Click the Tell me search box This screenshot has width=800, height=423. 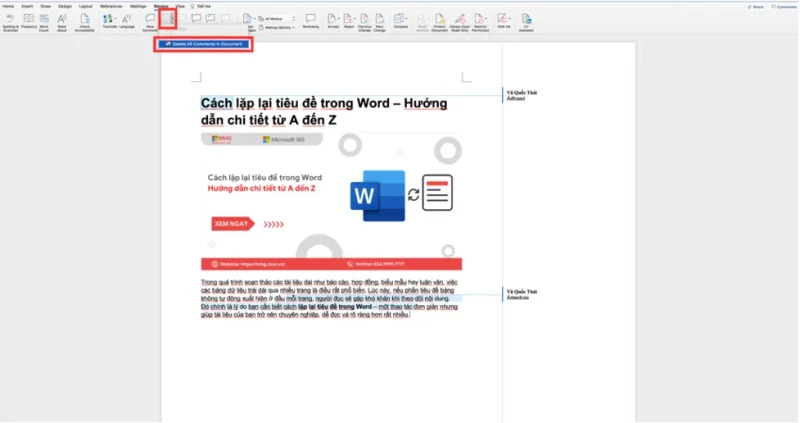(201, 6)
